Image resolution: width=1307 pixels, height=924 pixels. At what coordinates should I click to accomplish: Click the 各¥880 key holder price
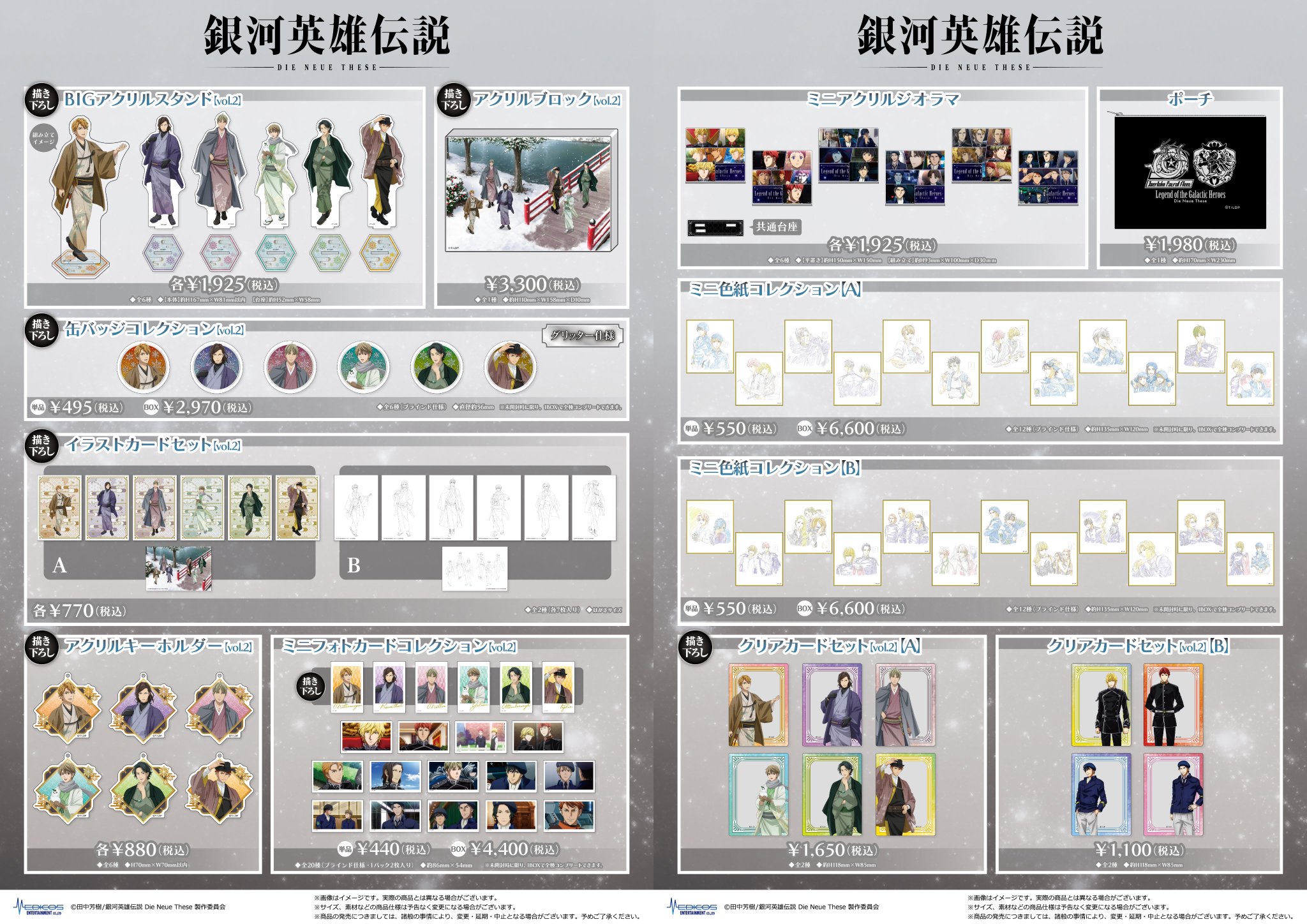142,850
